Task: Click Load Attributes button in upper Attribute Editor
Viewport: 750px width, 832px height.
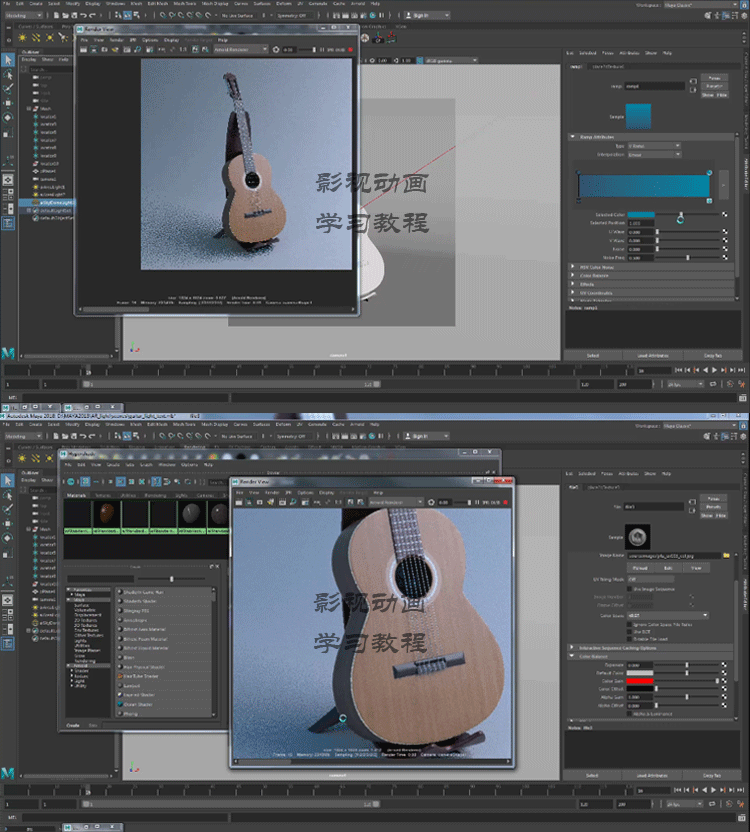Action: point(653,356)
